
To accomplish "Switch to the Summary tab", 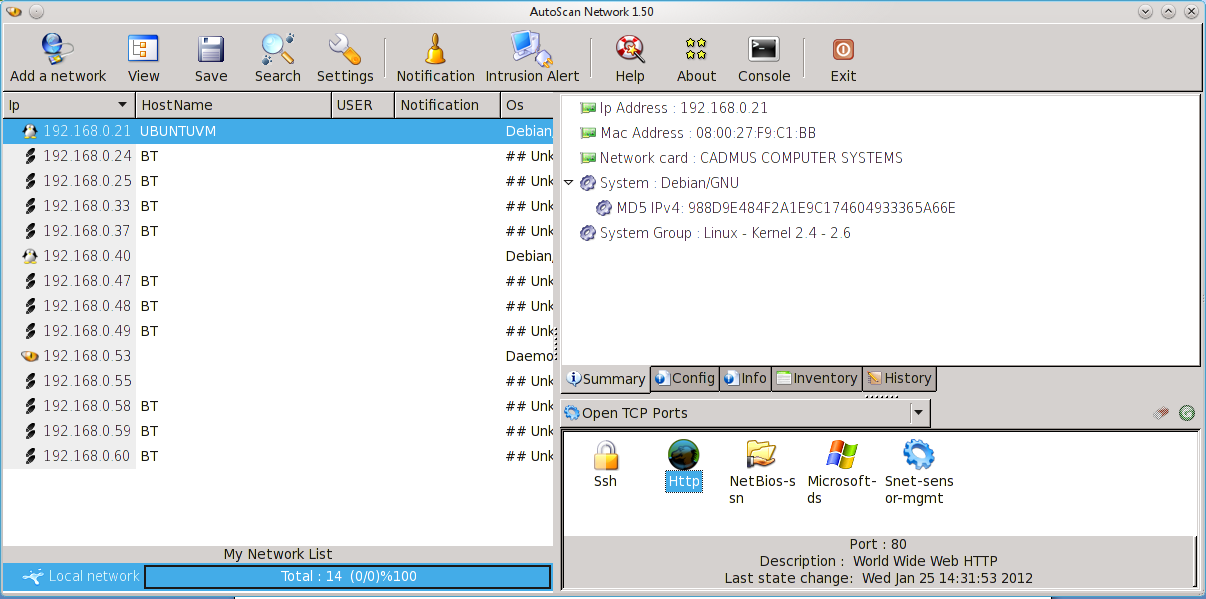I will (x=606, y=379).
